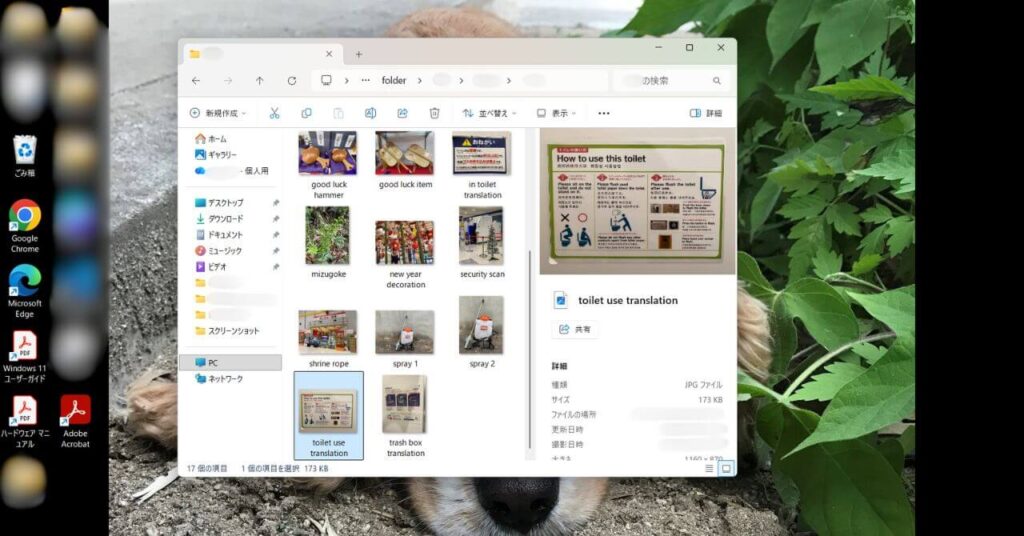Screen dimensions: 1024x536
Task: Click the Rename icon in toolbar
Action: click(x=370, y=113)
